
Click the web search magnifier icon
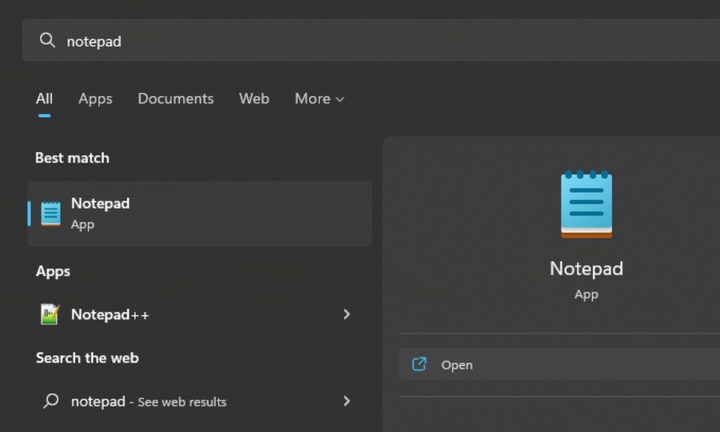coord(51,401)
